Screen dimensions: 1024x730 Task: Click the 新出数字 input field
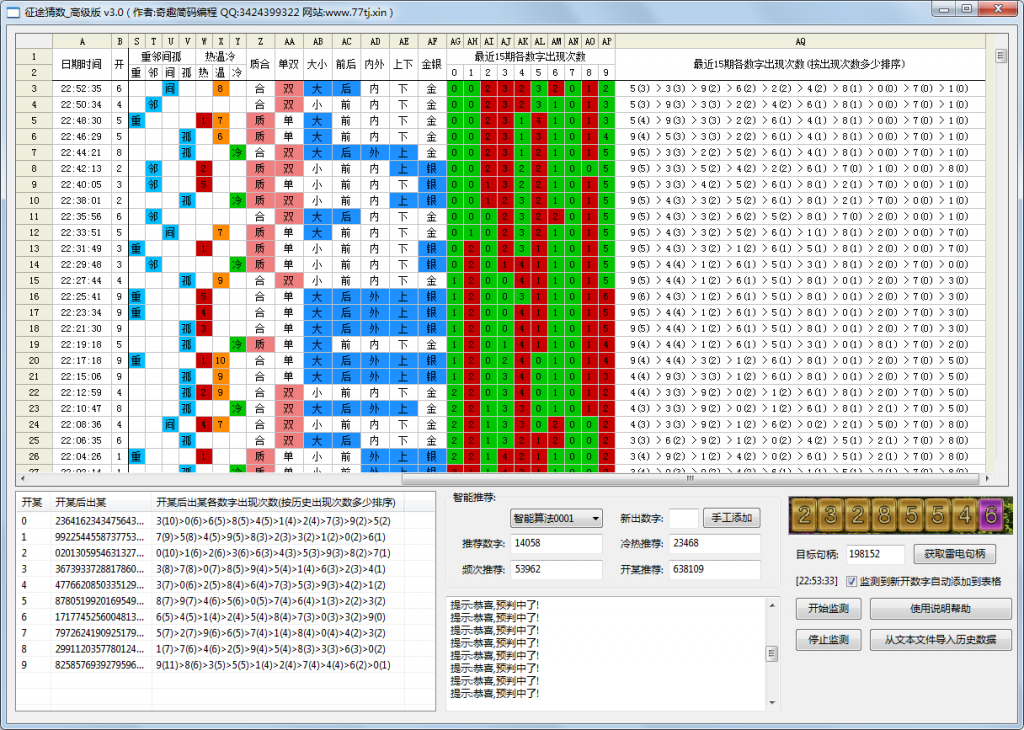point(684,518)
